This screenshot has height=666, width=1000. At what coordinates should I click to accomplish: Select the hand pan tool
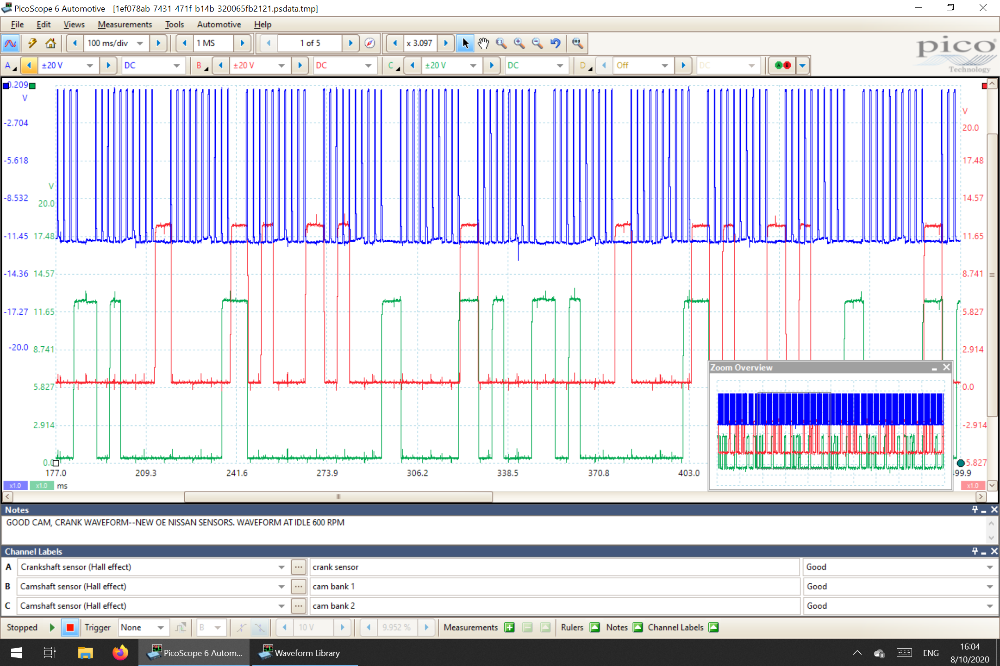[x=483, y=43]
